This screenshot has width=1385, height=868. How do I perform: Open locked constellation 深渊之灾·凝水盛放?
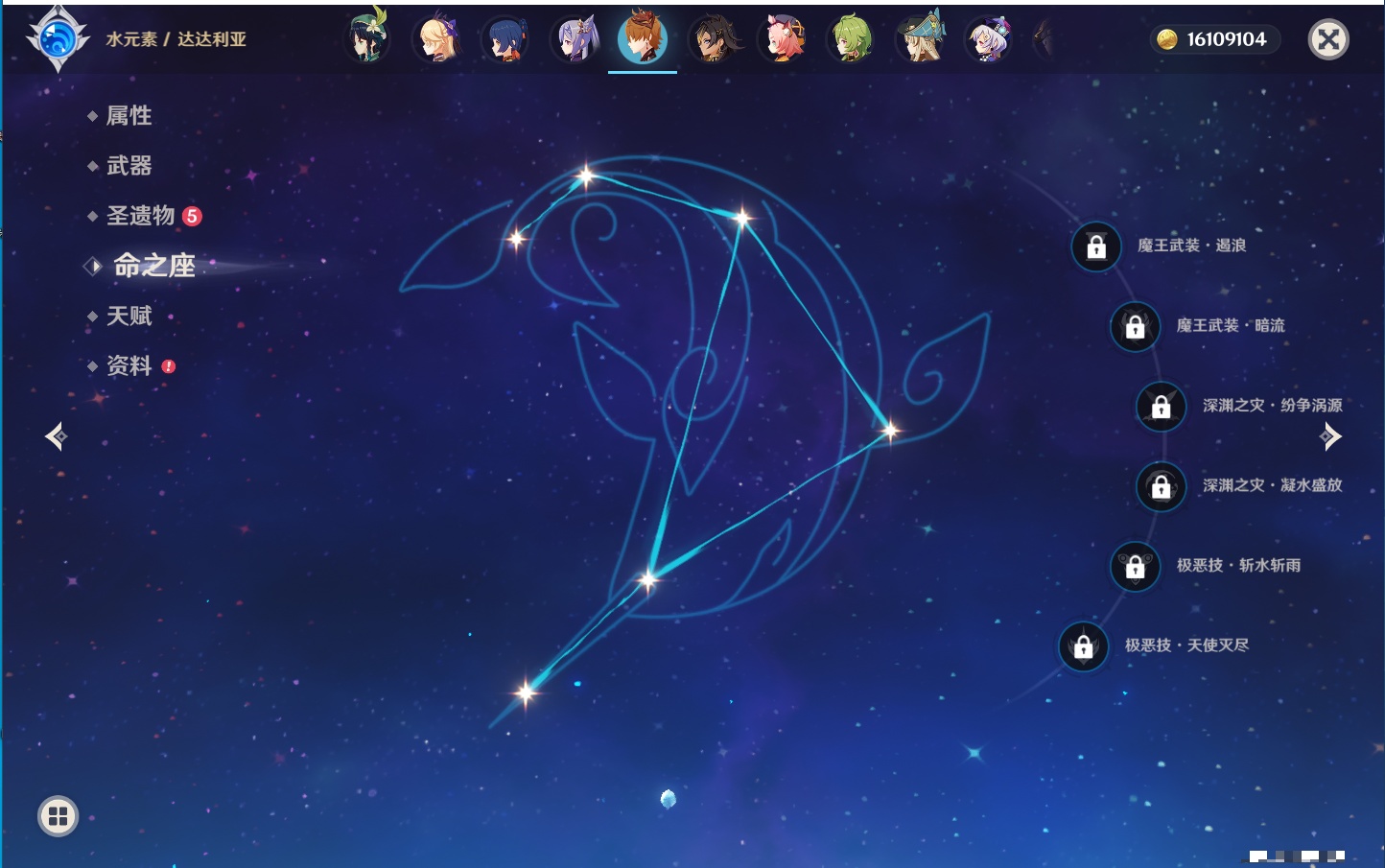(1161, 486)
